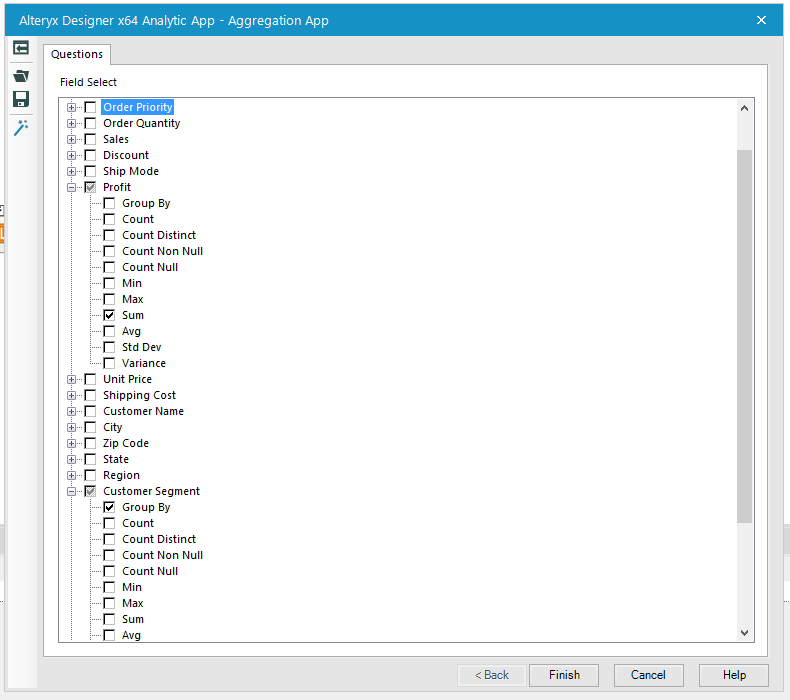The height and width of the screenshot is (700, 790).
Task: Click the scroll down arrow of field list
Action: pos(744,632)
